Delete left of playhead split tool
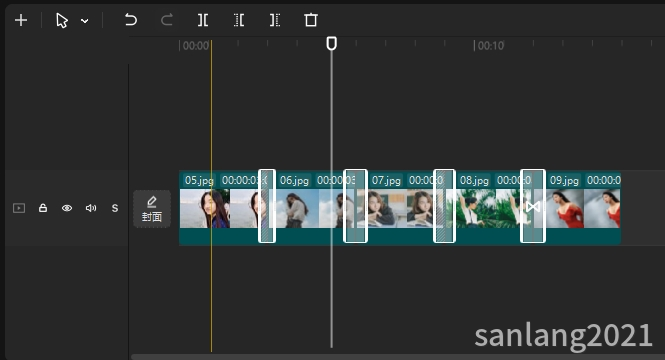665x360 pixels. click(x=239, y=20)
